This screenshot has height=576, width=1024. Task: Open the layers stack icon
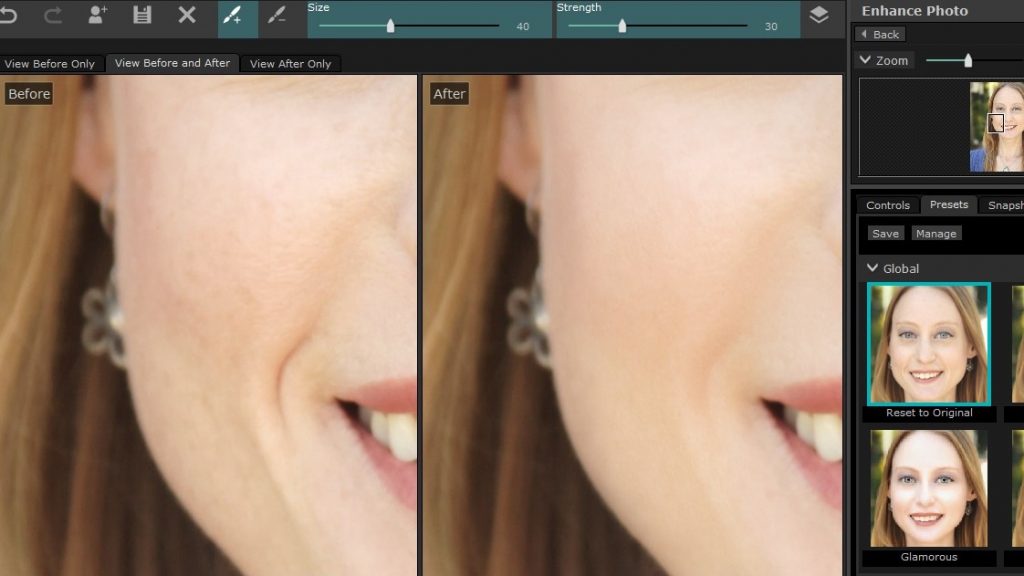[819, 15]
